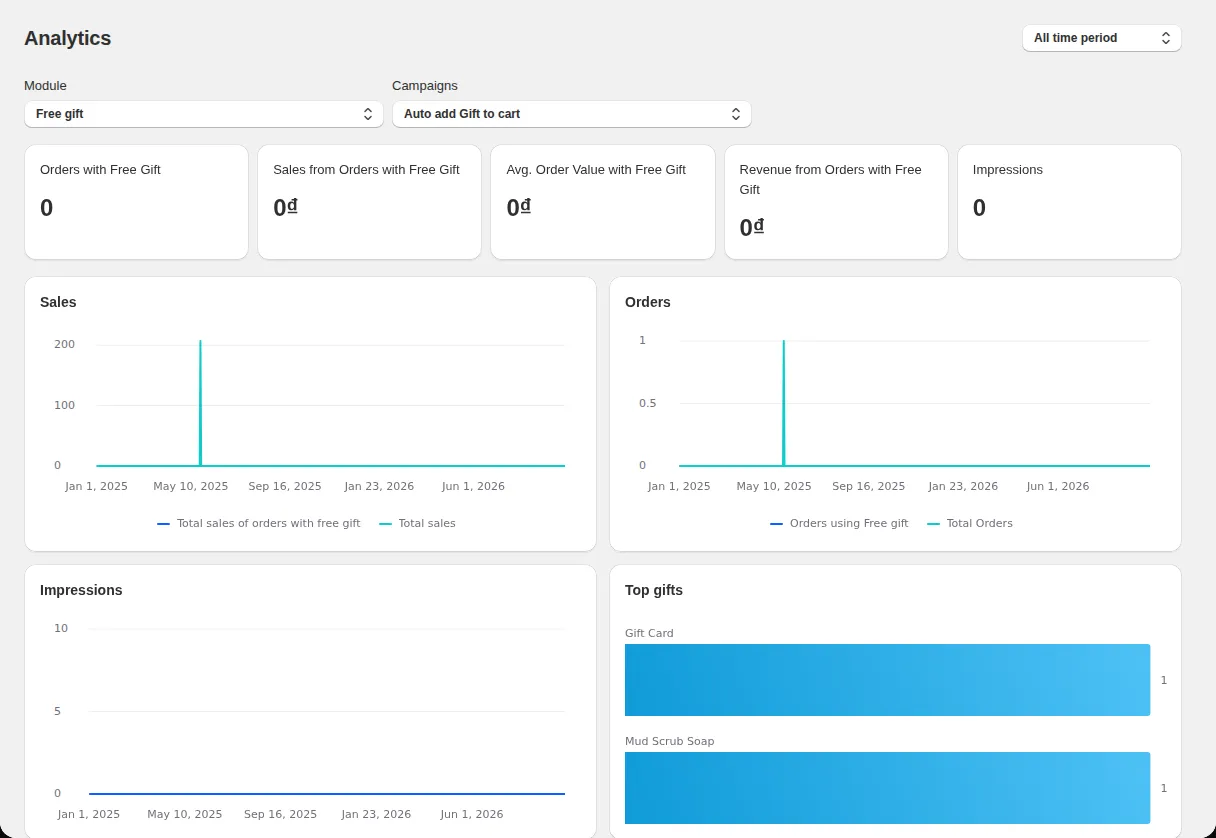The width and height of the screenshot is (1216, 838).
Task: Open the Module dropdown set to Free gift
Action: (x=204, y=114)
